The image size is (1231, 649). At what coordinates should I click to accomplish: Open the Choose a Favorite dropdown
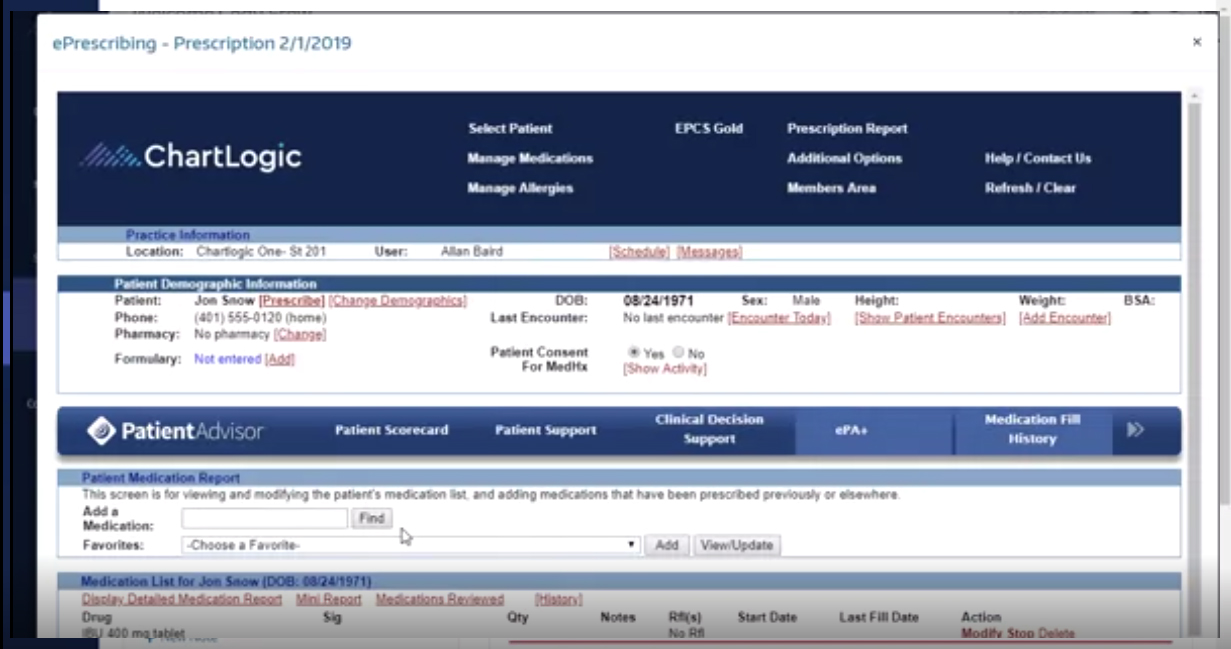click(x=410, y=545)
